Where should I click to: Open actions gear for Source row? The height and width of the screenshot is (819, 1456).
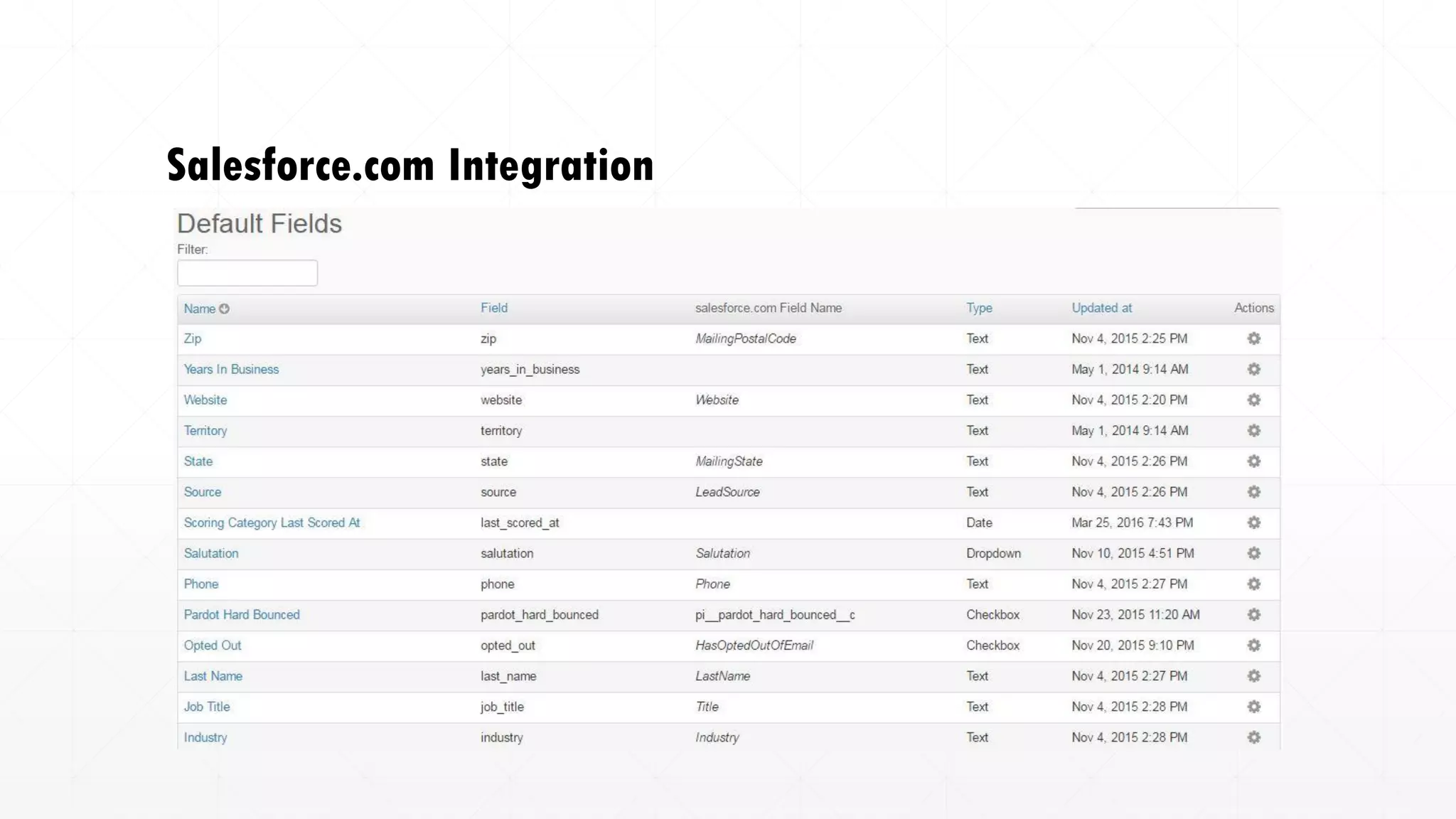pos(1254,492)
